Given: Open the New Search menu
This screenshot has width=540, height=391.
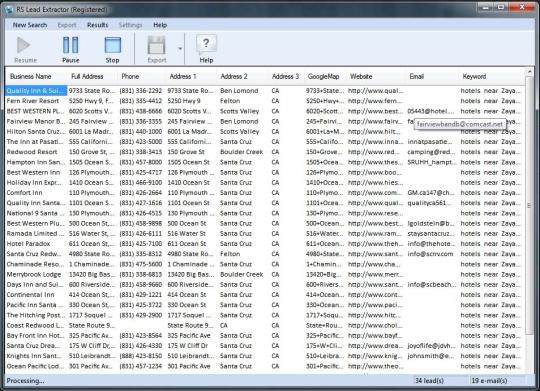Looking at the screenshot, I should click(30, 25).
